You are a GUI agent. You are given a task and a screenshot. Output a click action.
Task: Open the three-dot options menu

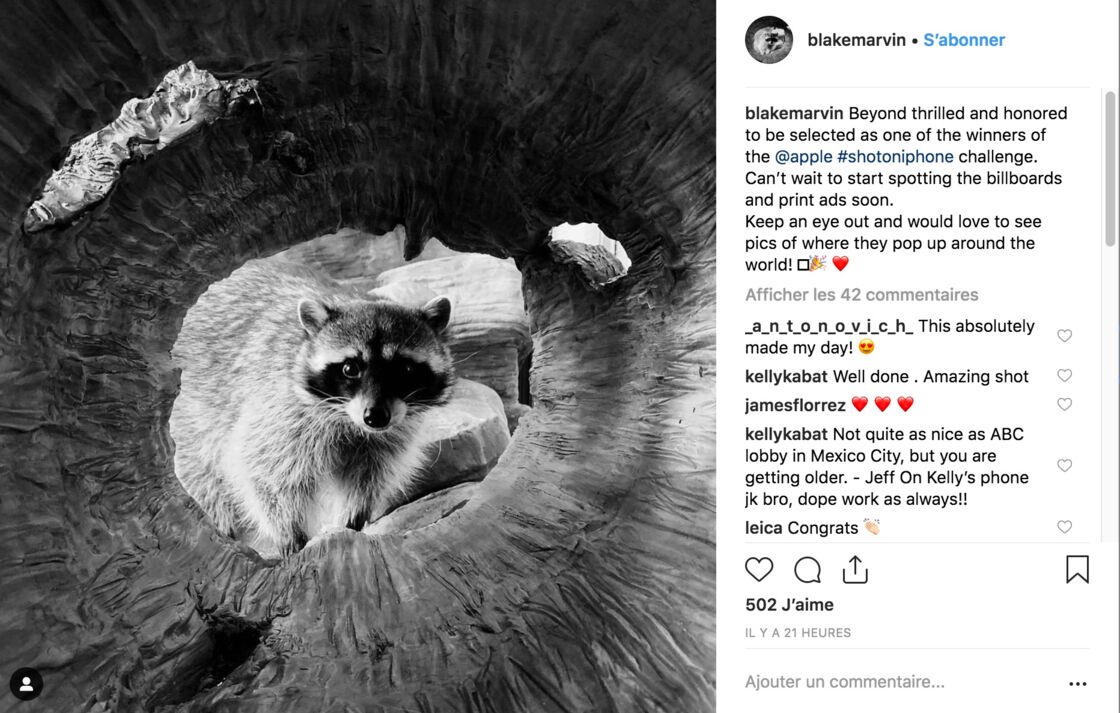[1078, 684]
